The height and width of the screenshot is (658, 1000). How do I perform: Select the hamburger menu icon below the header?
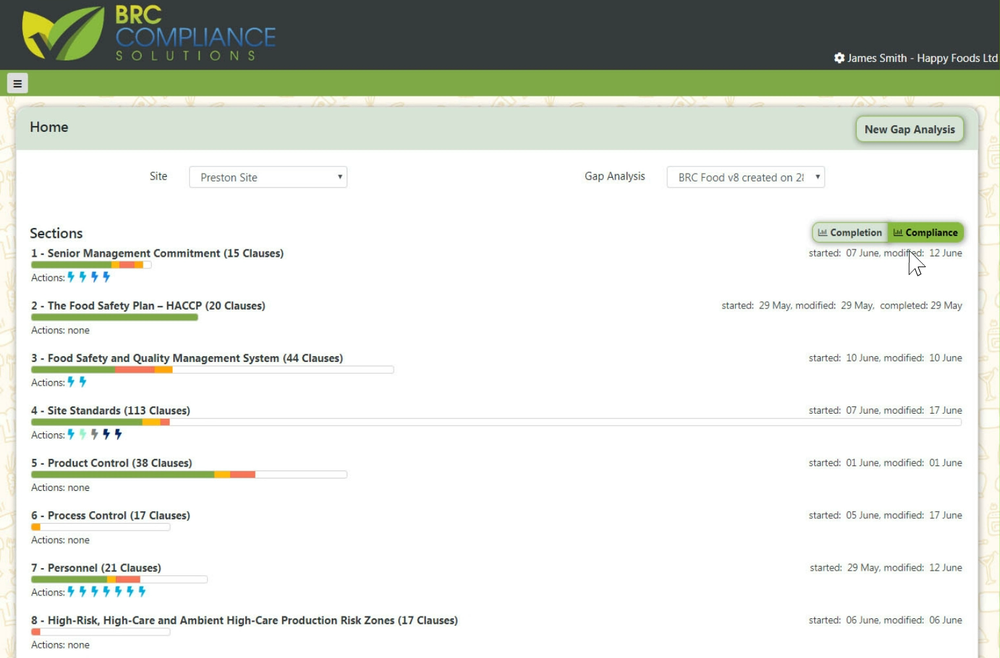click(x=16, y=83)
